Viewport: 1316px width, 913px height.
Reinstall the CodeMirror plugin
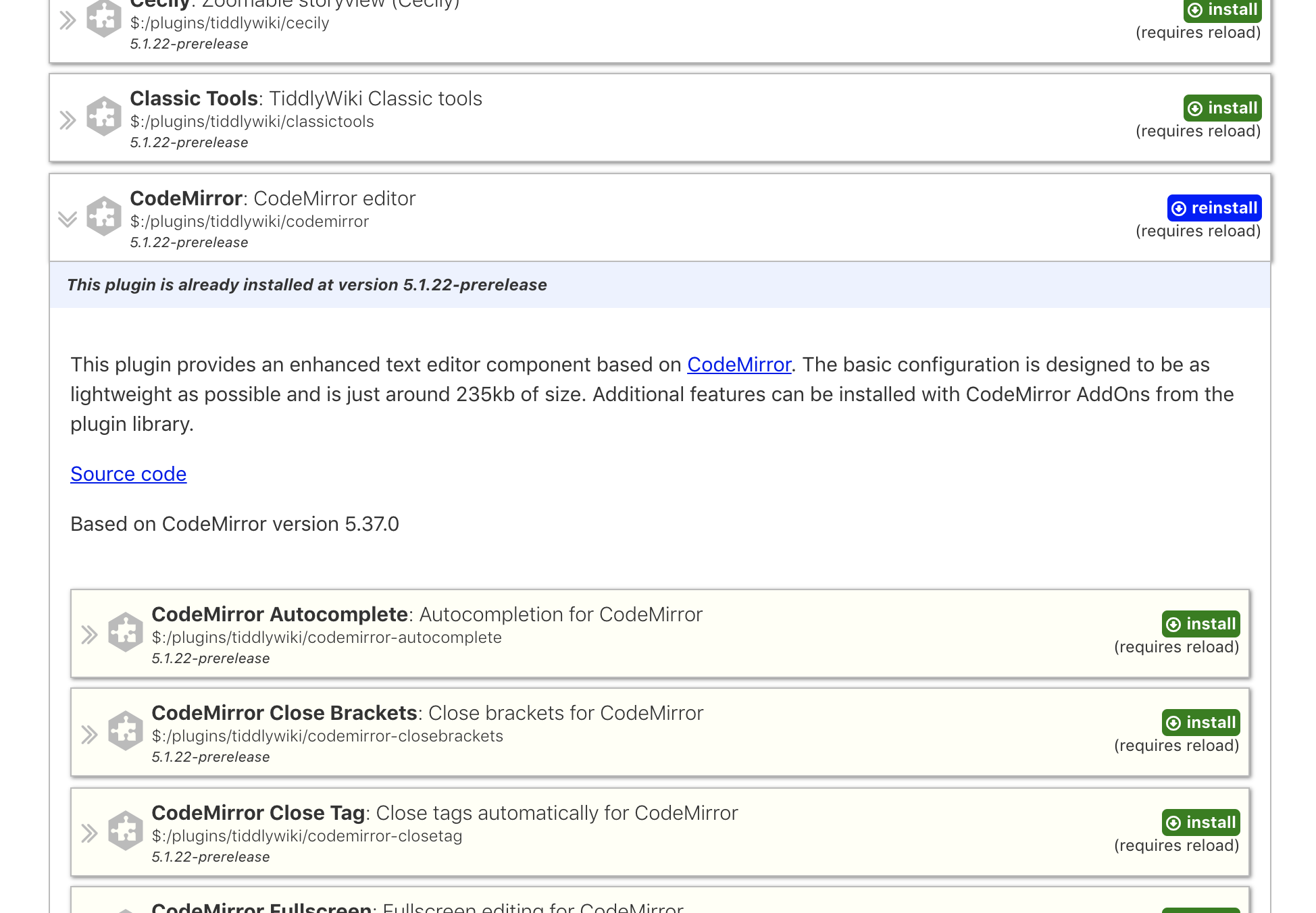click(x=1215, y=208)
